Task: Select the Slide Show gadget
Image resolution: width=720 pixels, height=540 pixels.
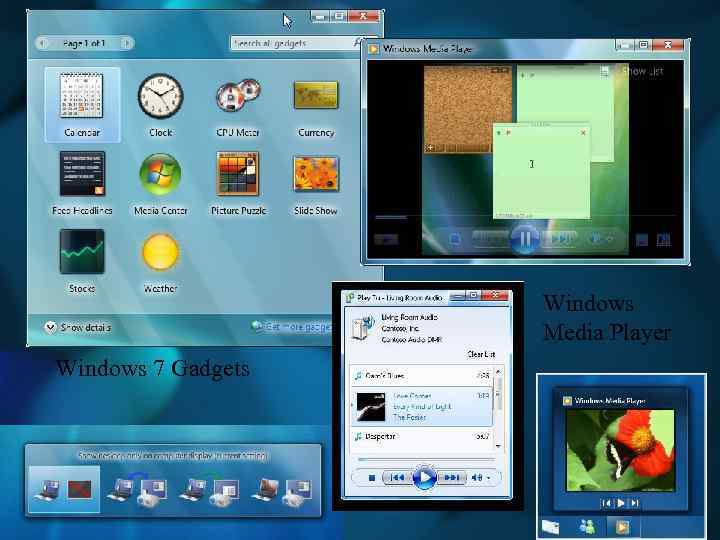Action: tap(316, 183)
